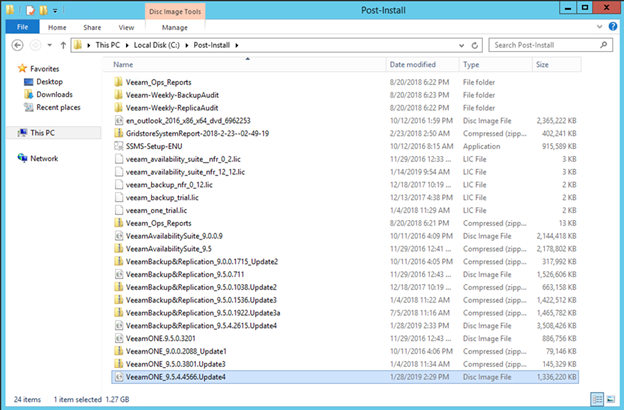Select the Veeam_Ops_Reports file folder icon
The image size is (624, 410).
(x=119, y=82)
